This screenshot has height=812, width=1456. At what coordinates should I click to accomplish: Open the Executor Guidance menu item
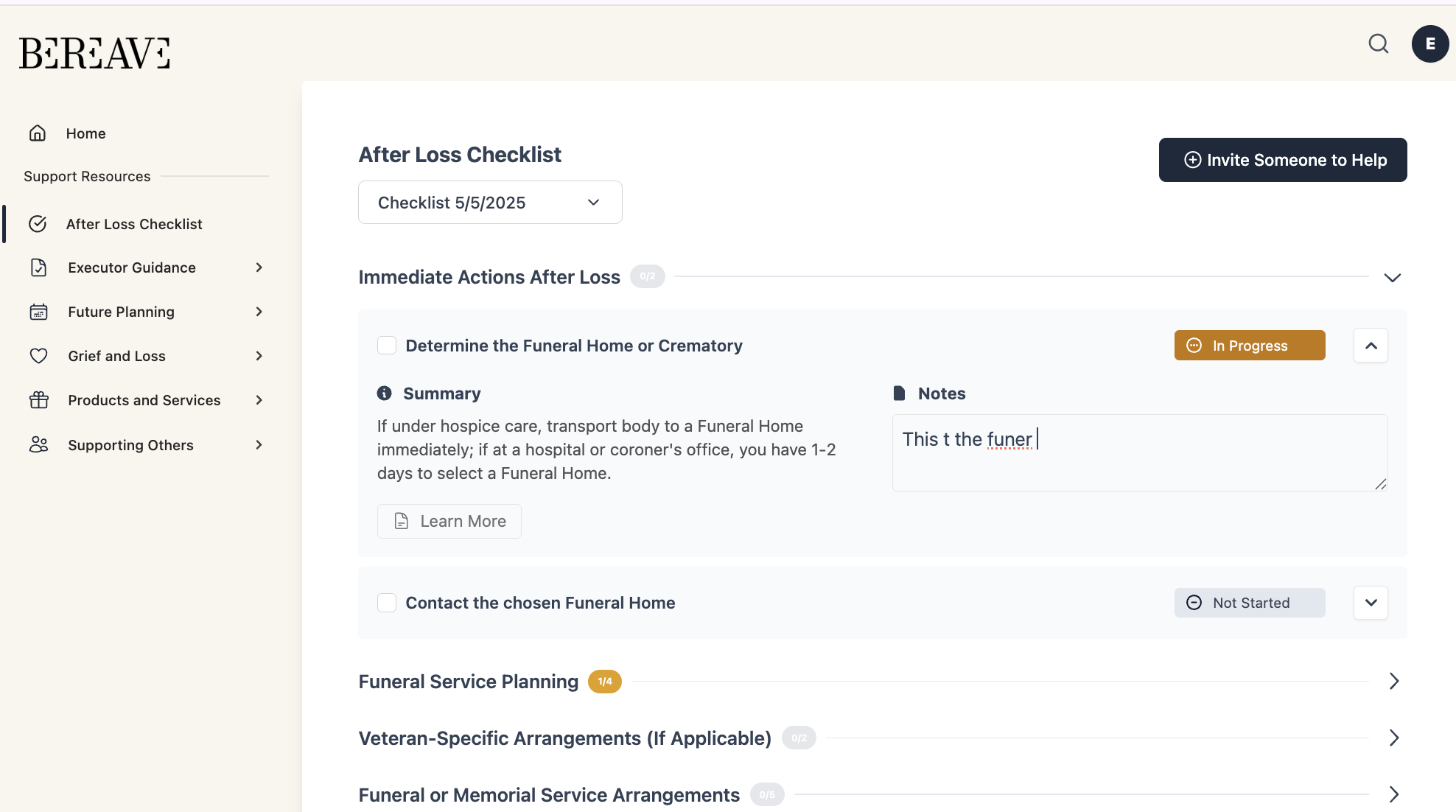click(x=132, y=267)
